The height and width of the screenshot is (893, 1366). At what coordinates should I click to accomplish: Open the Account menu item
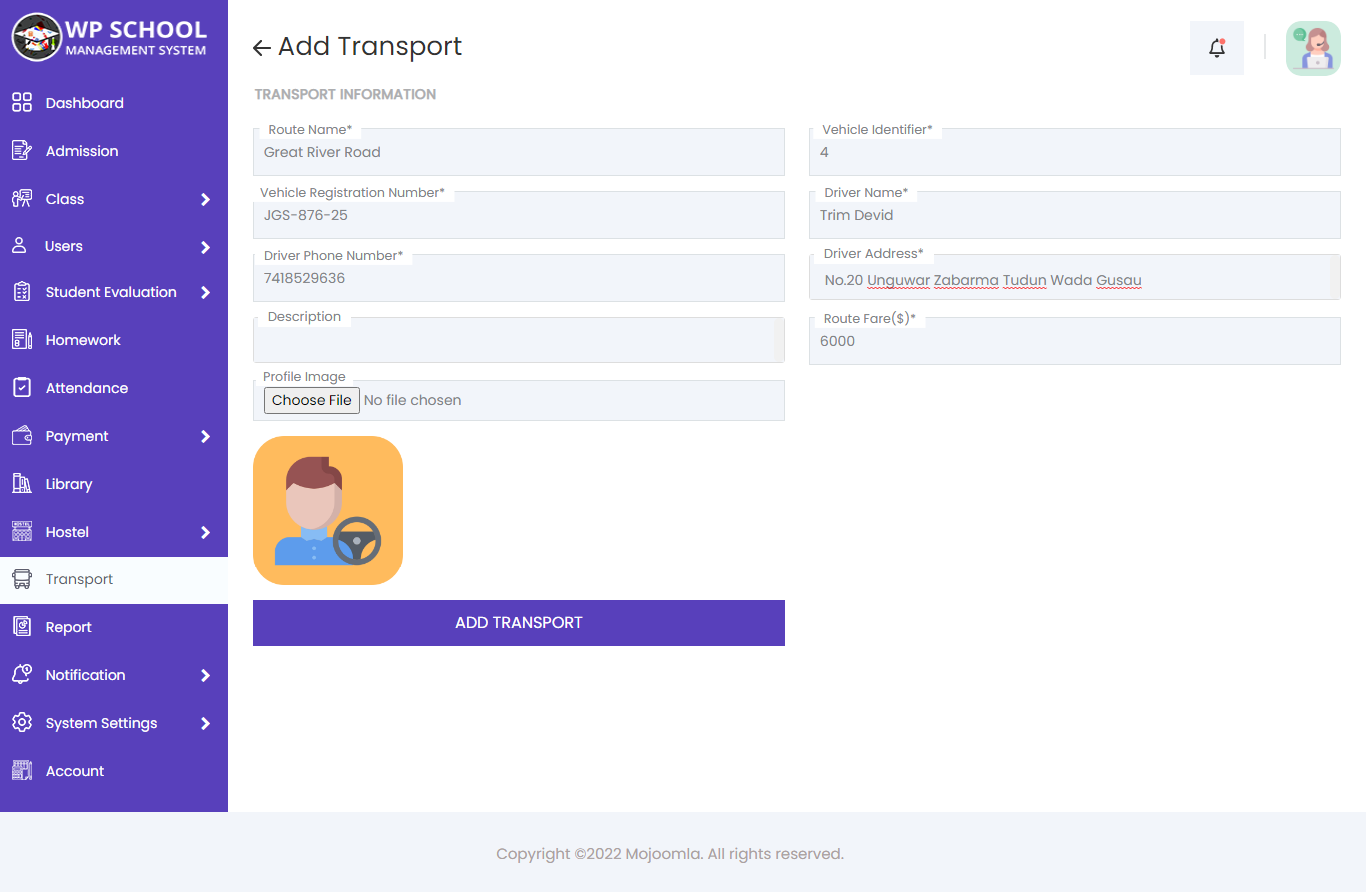pyautogui.click(x=114, y=771)
